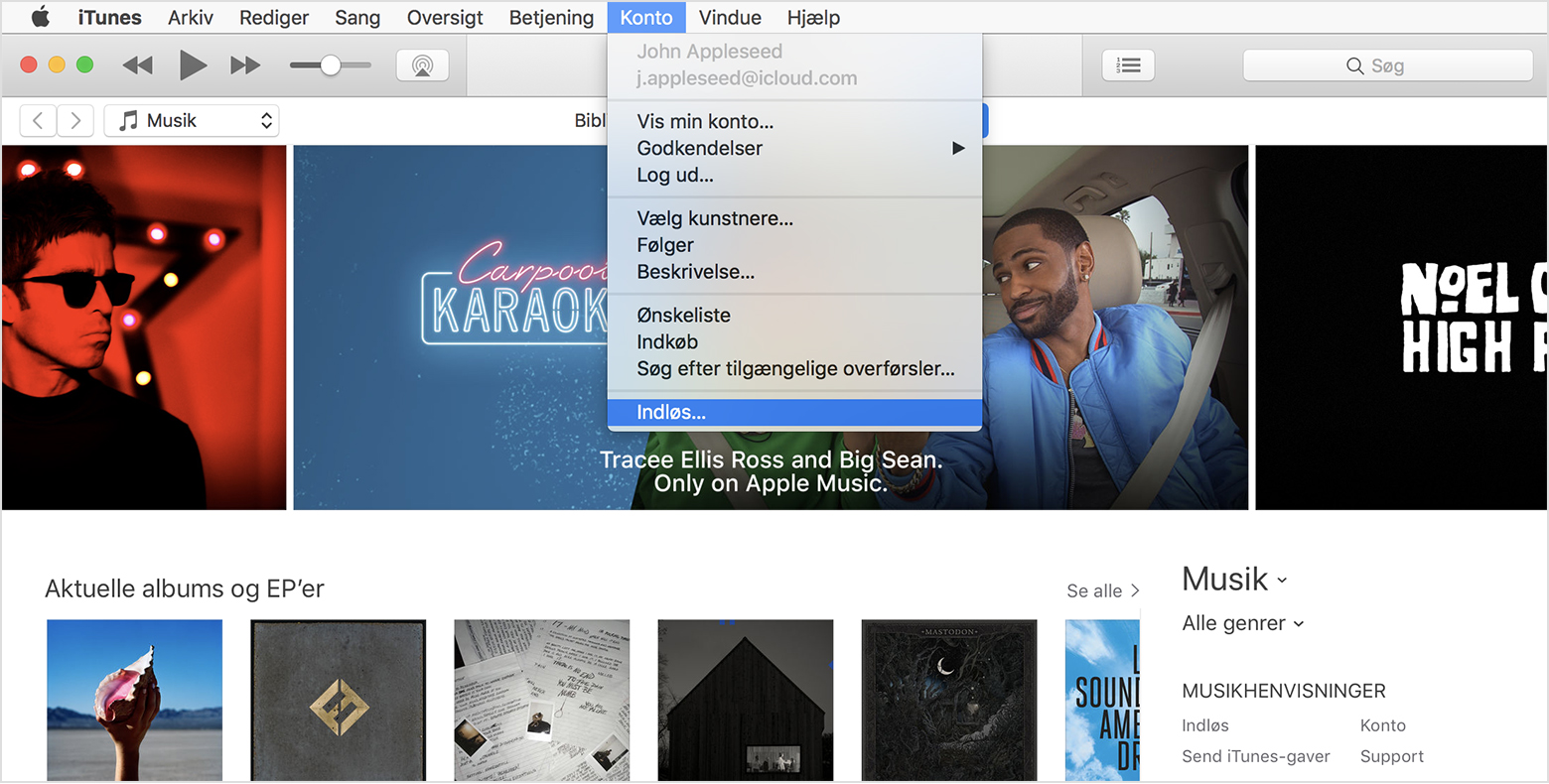Image resolution: width=1549 pixels, height=784 pixels.
Task: Click the Indløs quick link
Action: click(x=1205, y=725)
